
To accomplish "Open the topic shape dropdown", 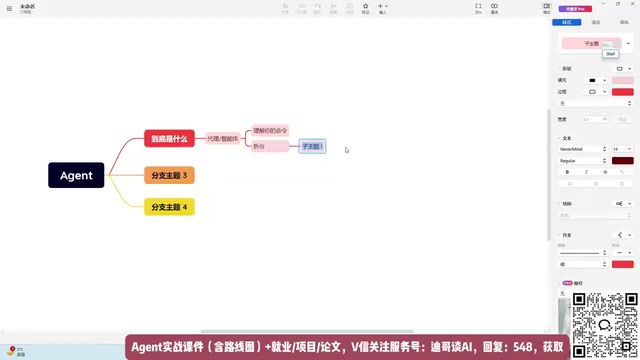I will [x=624, y=69].
